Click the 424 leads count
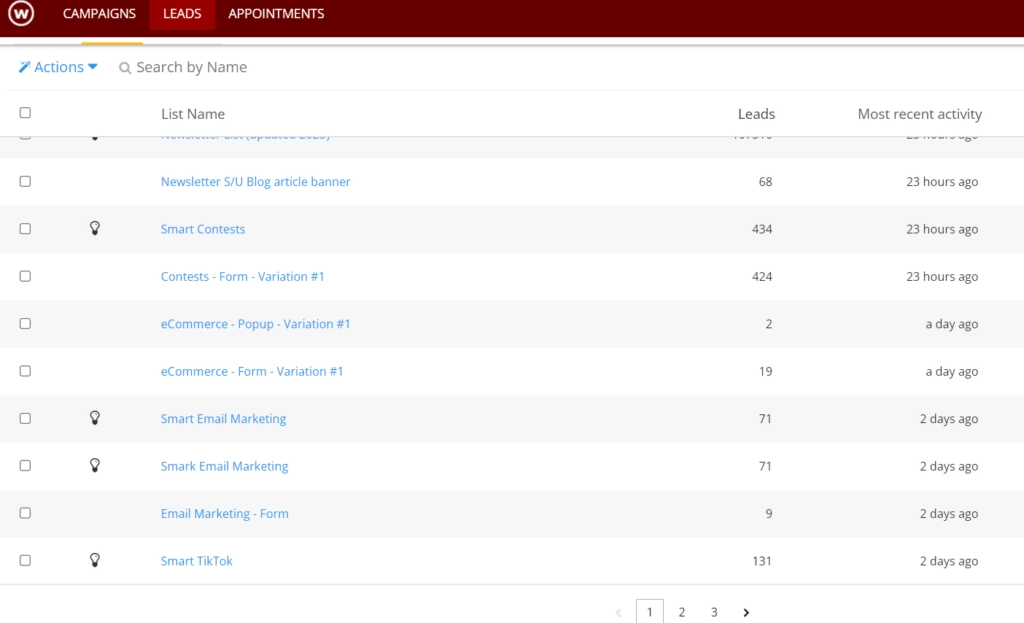The height and width of the screenshot is (623, 1024). pos(761,276)
